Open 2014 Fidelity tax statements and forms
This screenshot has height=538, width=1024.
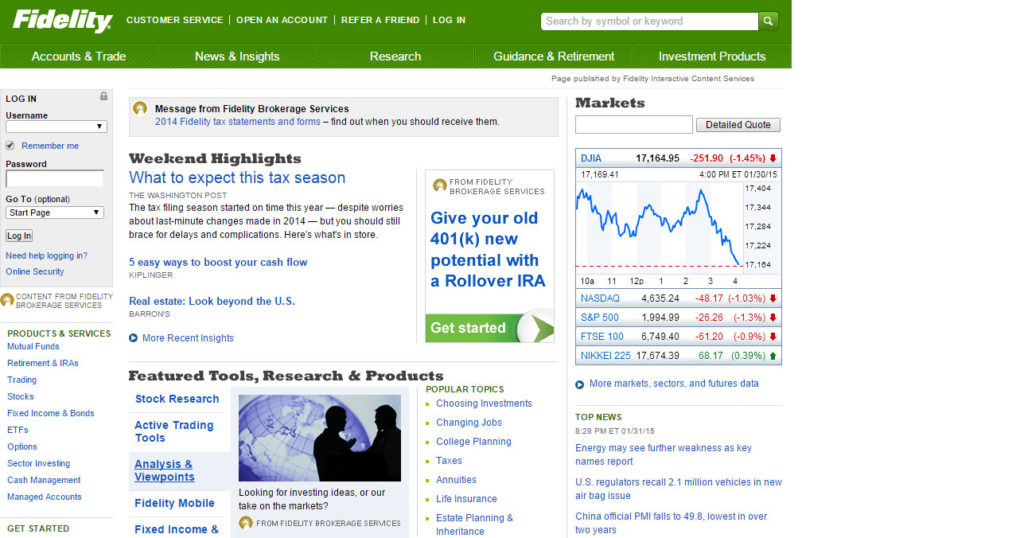coord(238,121)
